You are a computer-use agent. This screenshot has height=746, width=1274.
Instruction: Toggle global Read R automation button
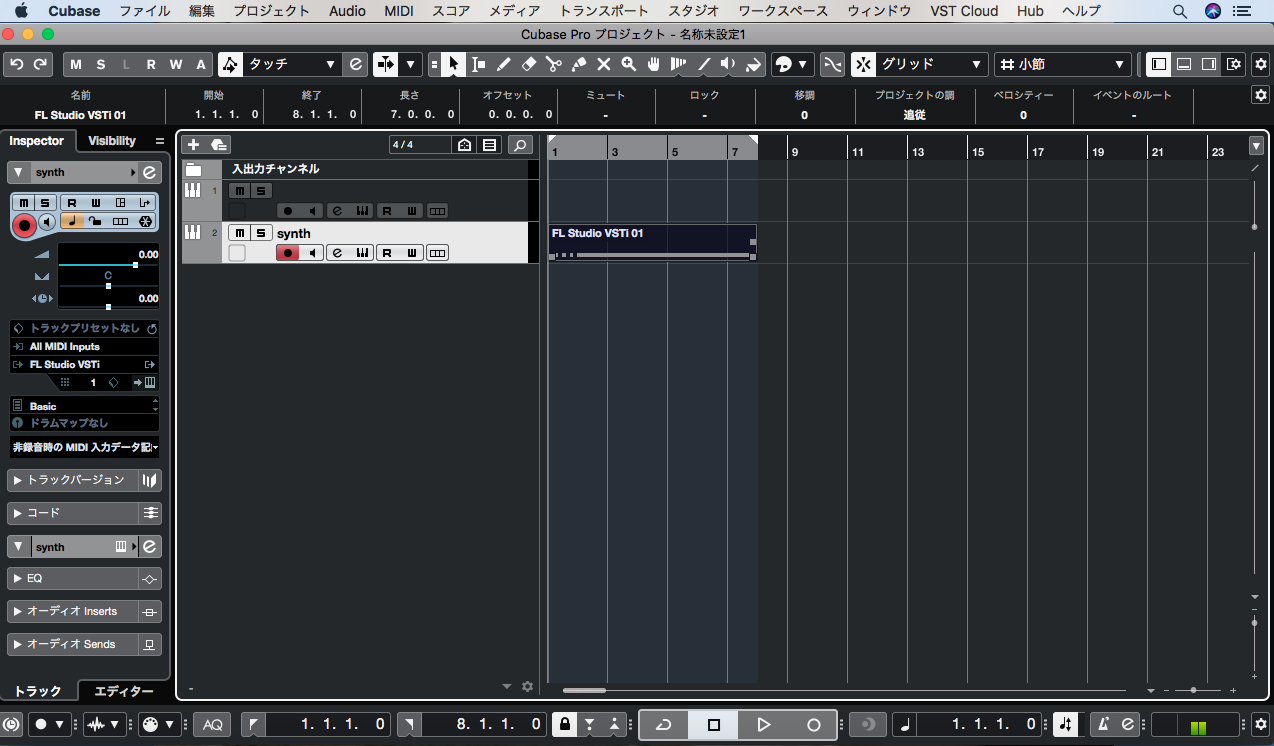[151, 64]
